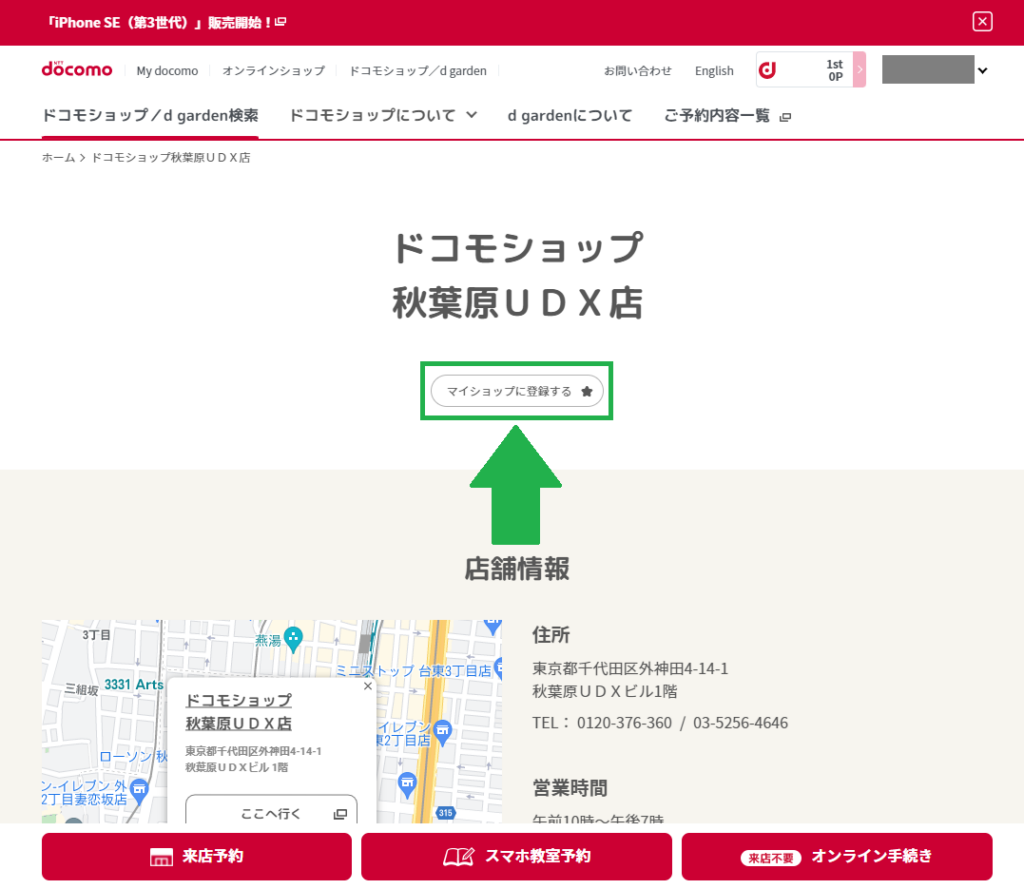Image resolution: width=1024 pixels, height=889 pixels.
Task: Click マイショップに登録する button
Action: (x=517, y=391)
